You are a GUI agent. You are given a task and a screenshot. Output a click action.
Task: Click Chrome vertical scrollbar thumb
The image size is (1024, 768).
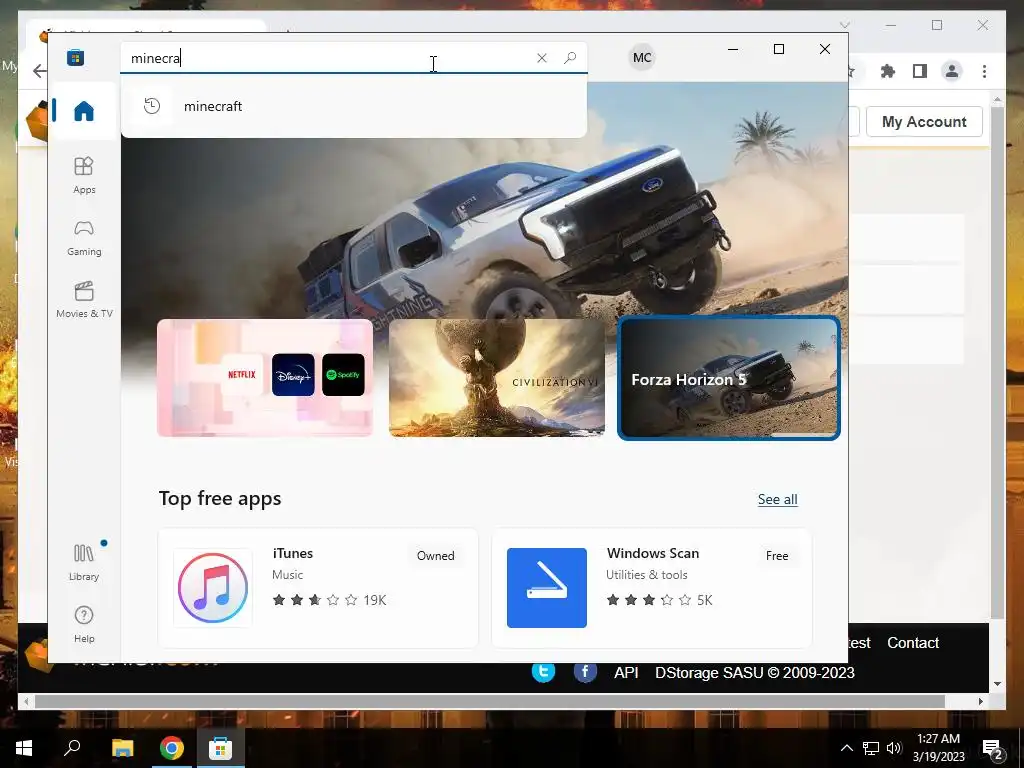997,362
